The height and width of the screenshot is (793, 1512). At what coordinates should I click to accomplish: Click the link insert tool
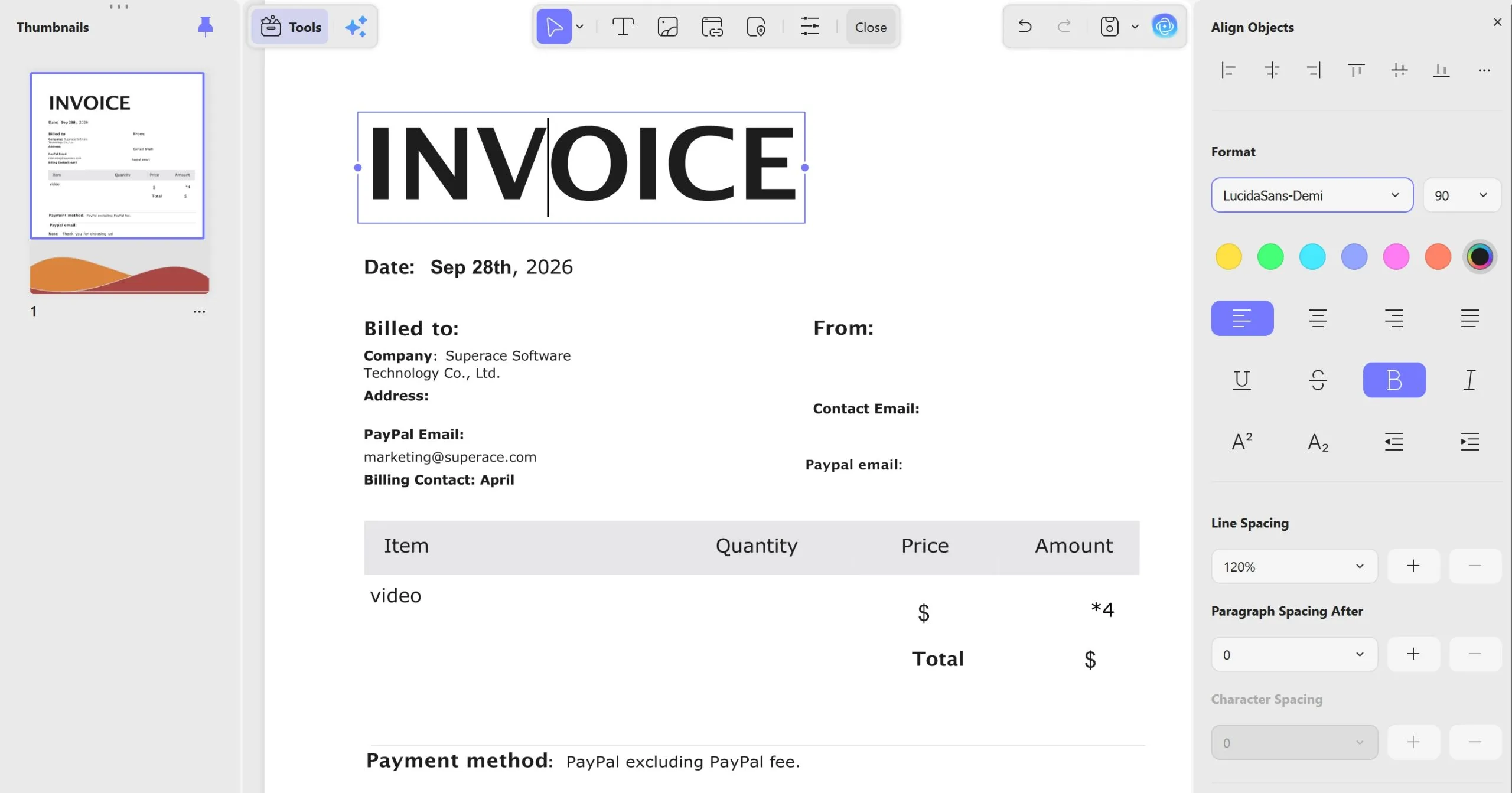coord(712,27)
